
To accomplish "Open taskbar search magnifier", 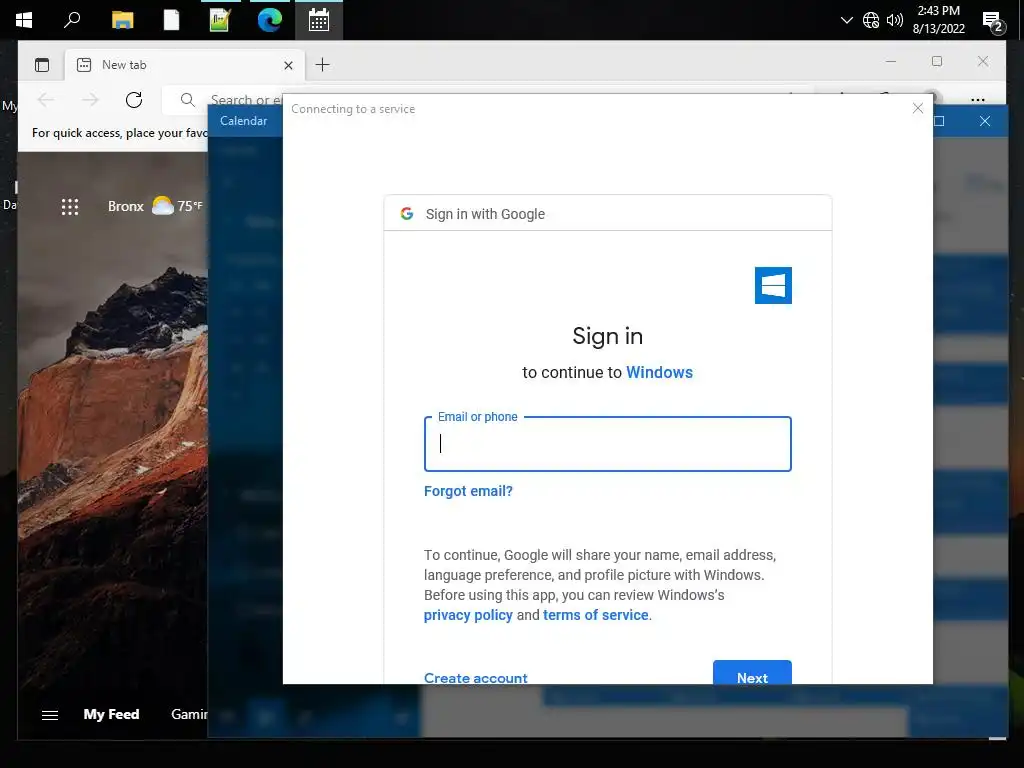I will tap(72, 20).
